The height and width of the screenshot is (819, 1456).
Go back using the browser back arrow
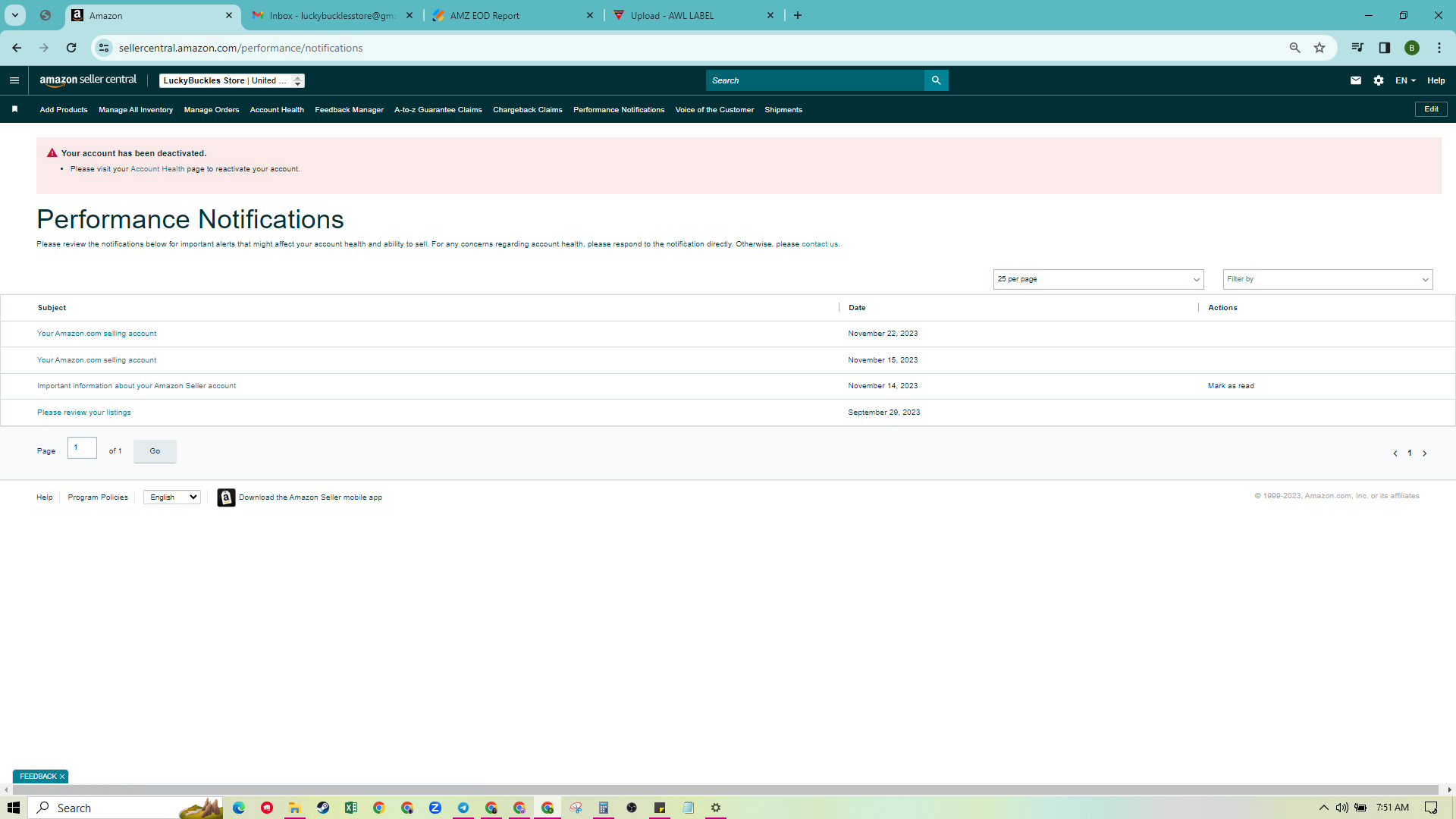pos(17,48)
